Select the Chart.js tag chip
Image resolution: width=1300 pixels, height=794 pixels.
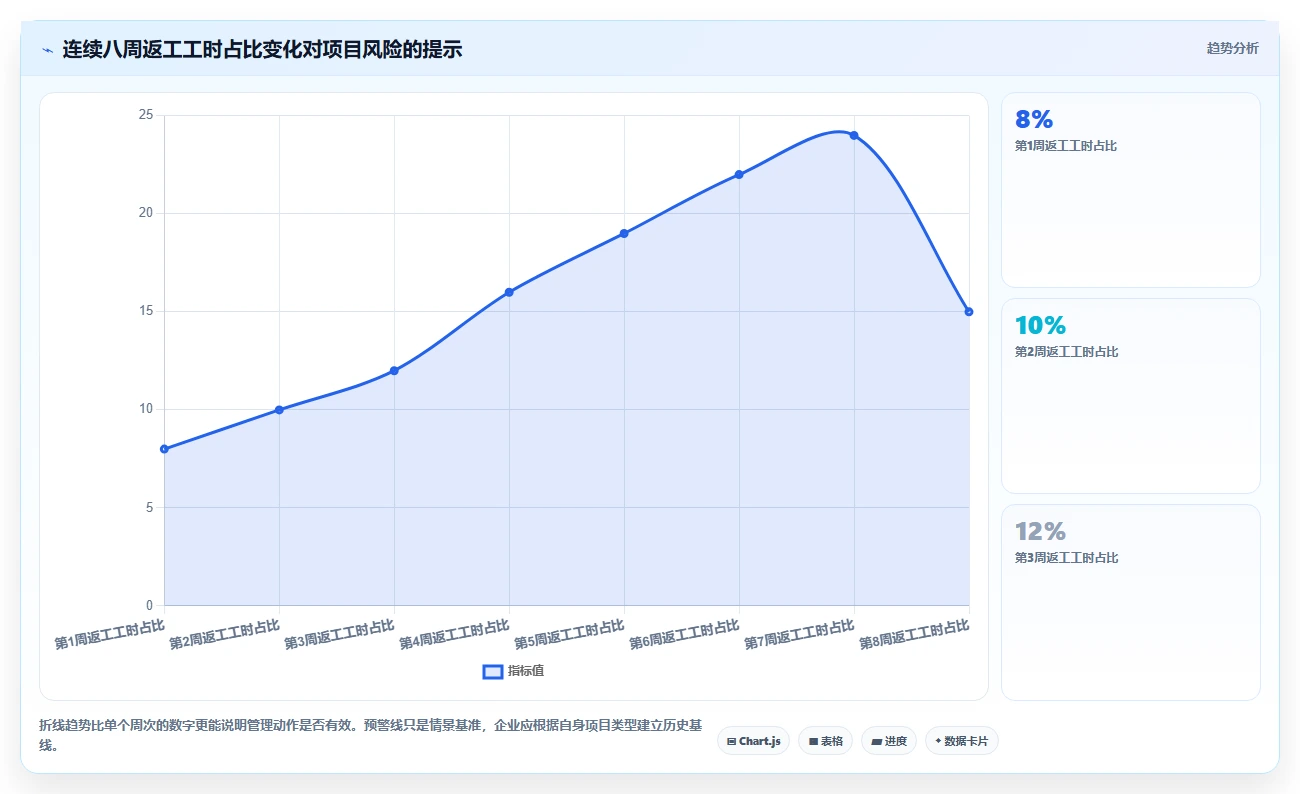click(x=754, y=741)
